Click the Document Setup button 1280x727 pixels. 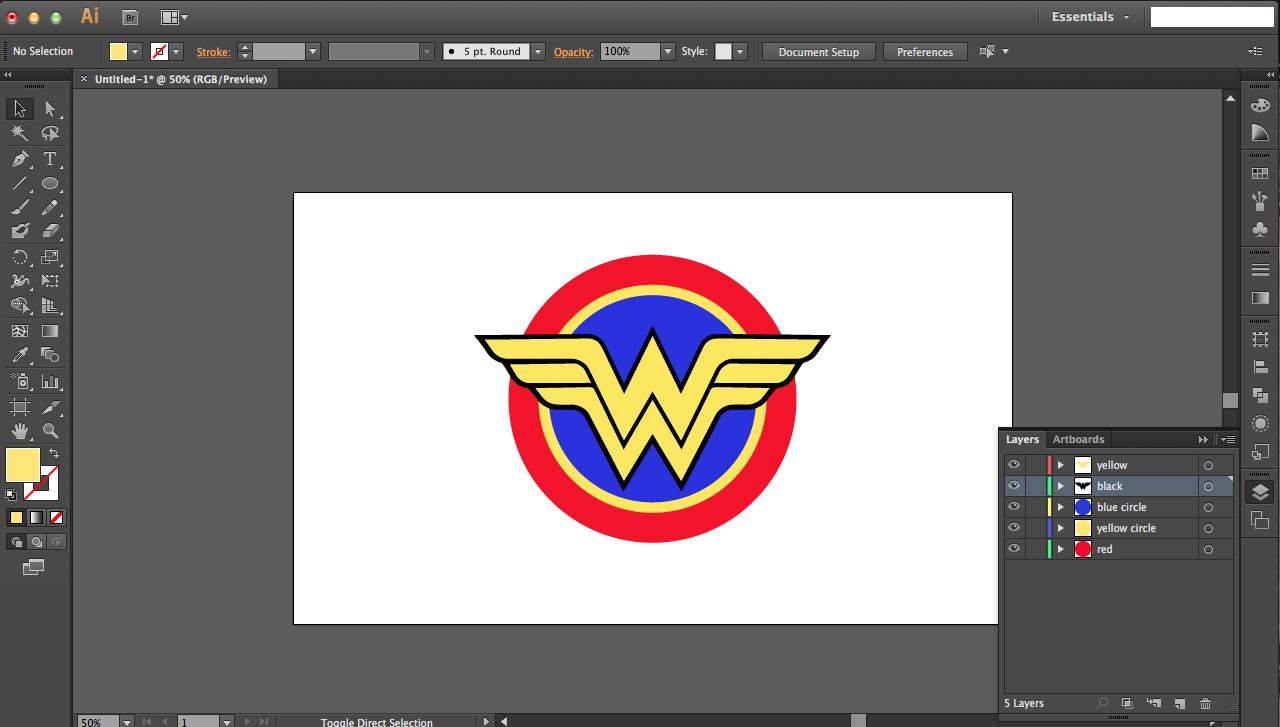point(818,52)
